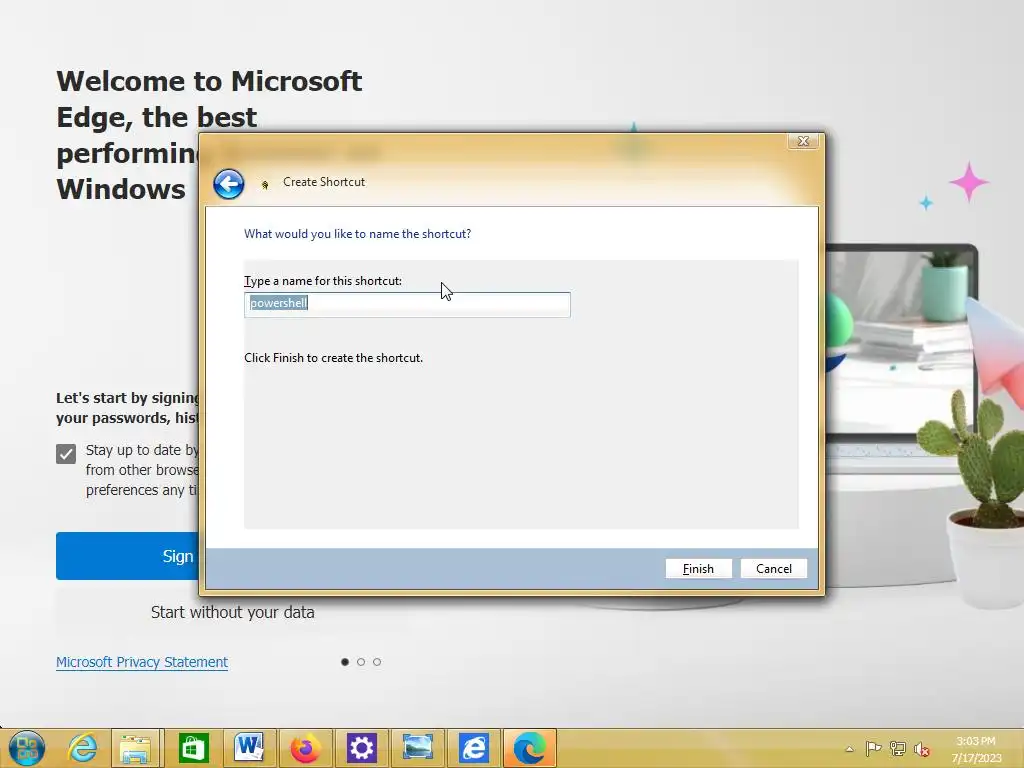Close the Create Shortcut window

pyautogui.click(x=803, y=141)
